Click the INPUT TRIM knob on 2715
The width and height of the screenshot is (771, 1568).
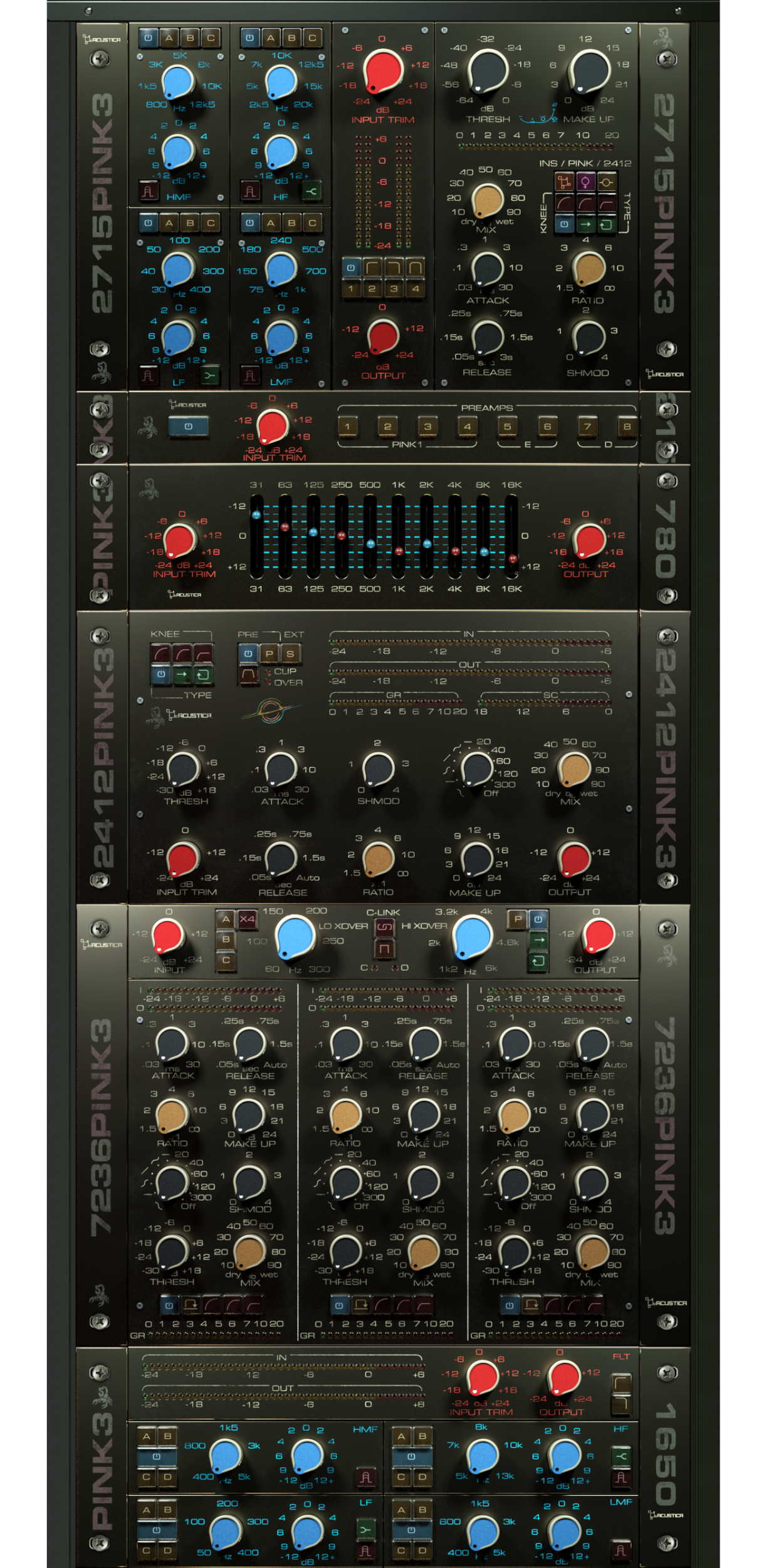point(383,71)
